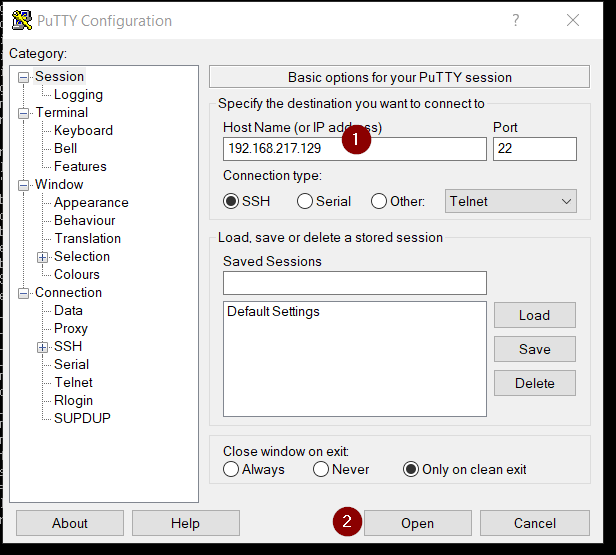616x555 pixels.
Task: Open the Features settings category
Action: 80,167
